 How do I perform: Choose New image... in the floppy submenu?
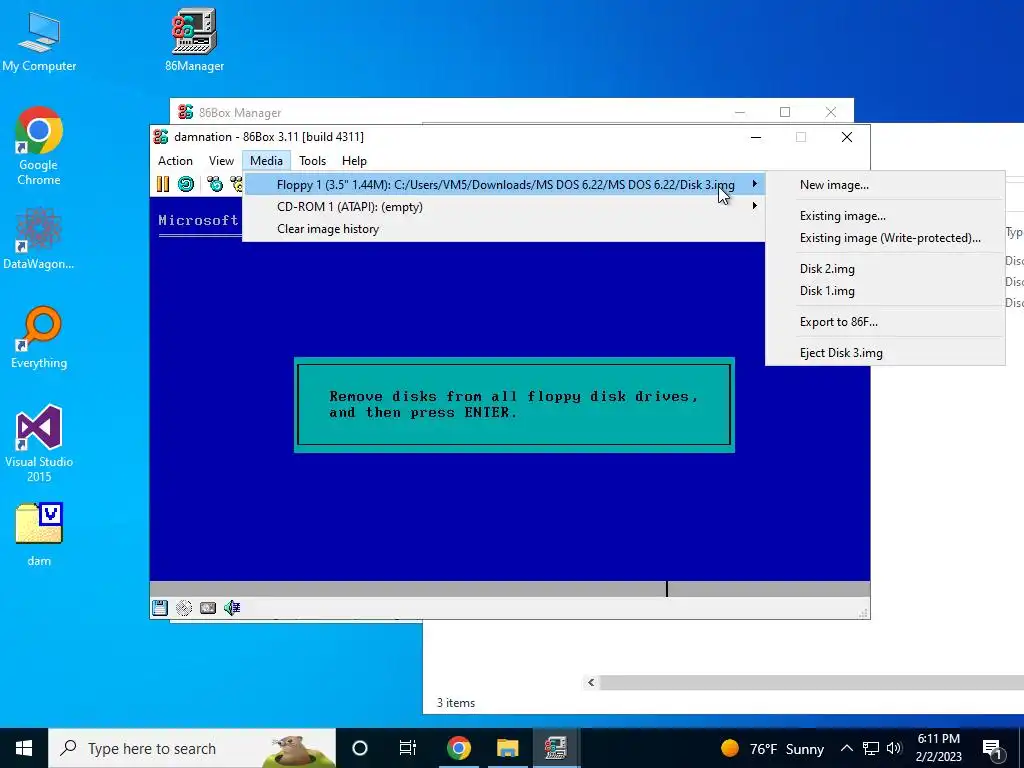point(885,185)
